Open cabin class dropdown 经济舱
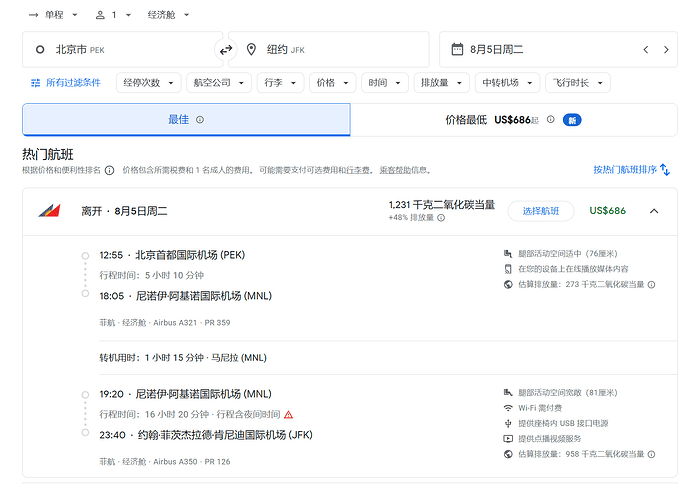 click(168, 15)
